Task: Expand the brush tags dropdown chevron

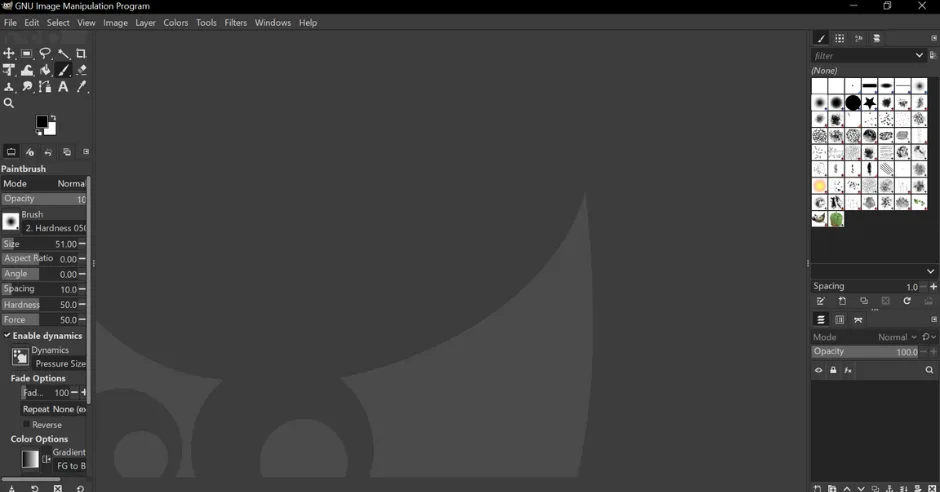Action: [x=930, y=271]
